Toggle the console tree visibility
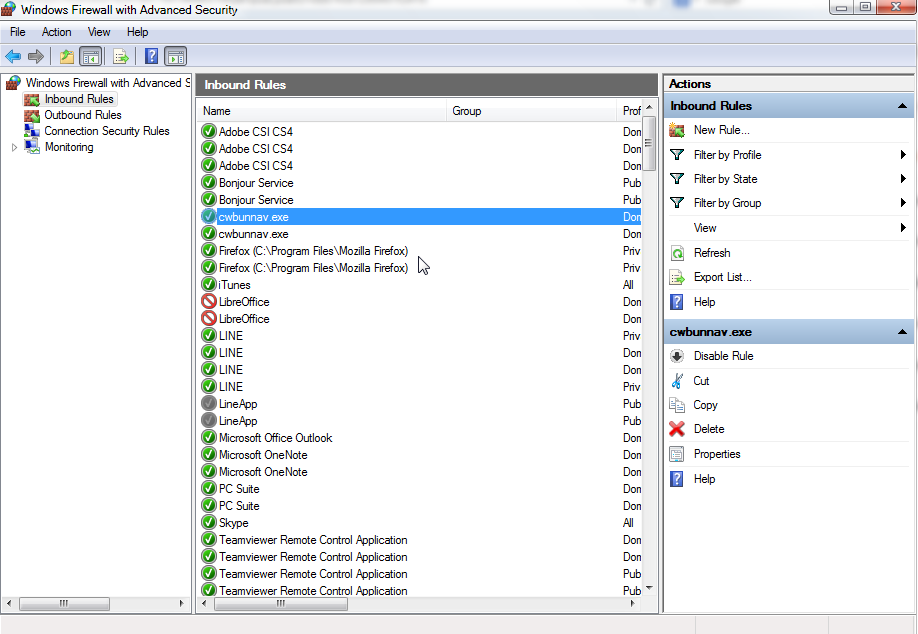 coord(91,56)
